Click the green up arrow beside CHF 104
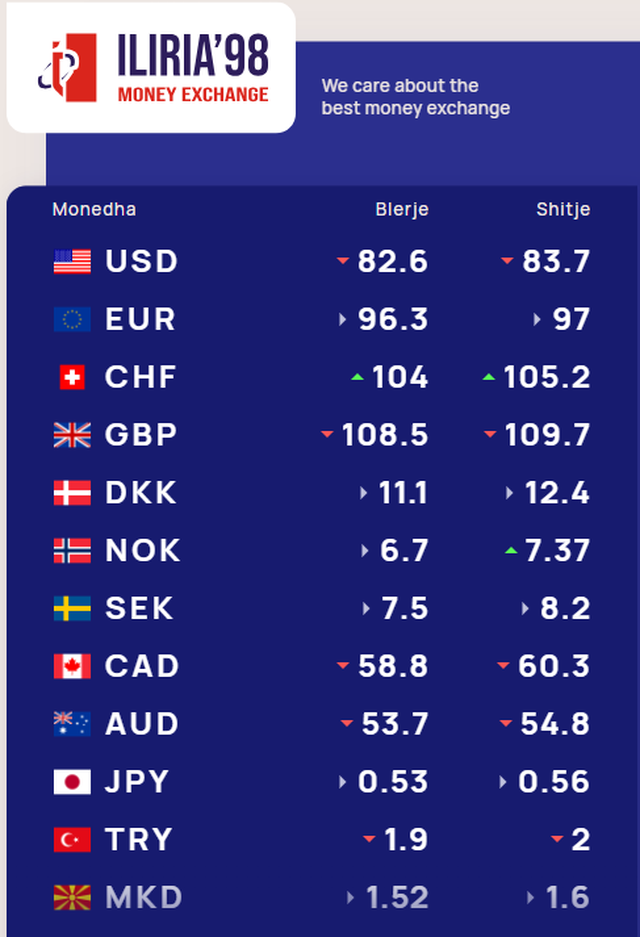 (x=357, y=378)
